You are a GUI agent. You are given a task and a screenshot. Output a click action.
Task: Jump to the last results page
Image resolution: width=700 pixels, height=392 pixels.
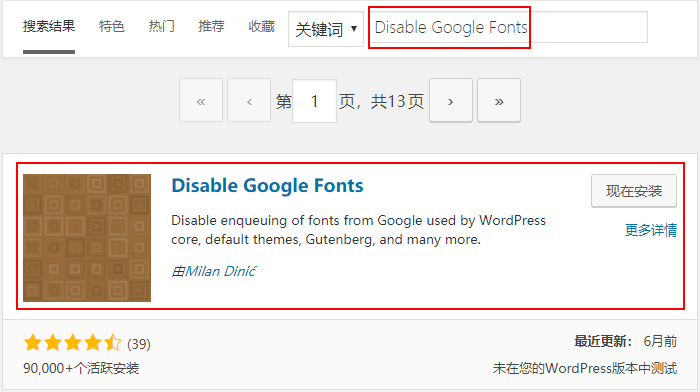point(499,100)
